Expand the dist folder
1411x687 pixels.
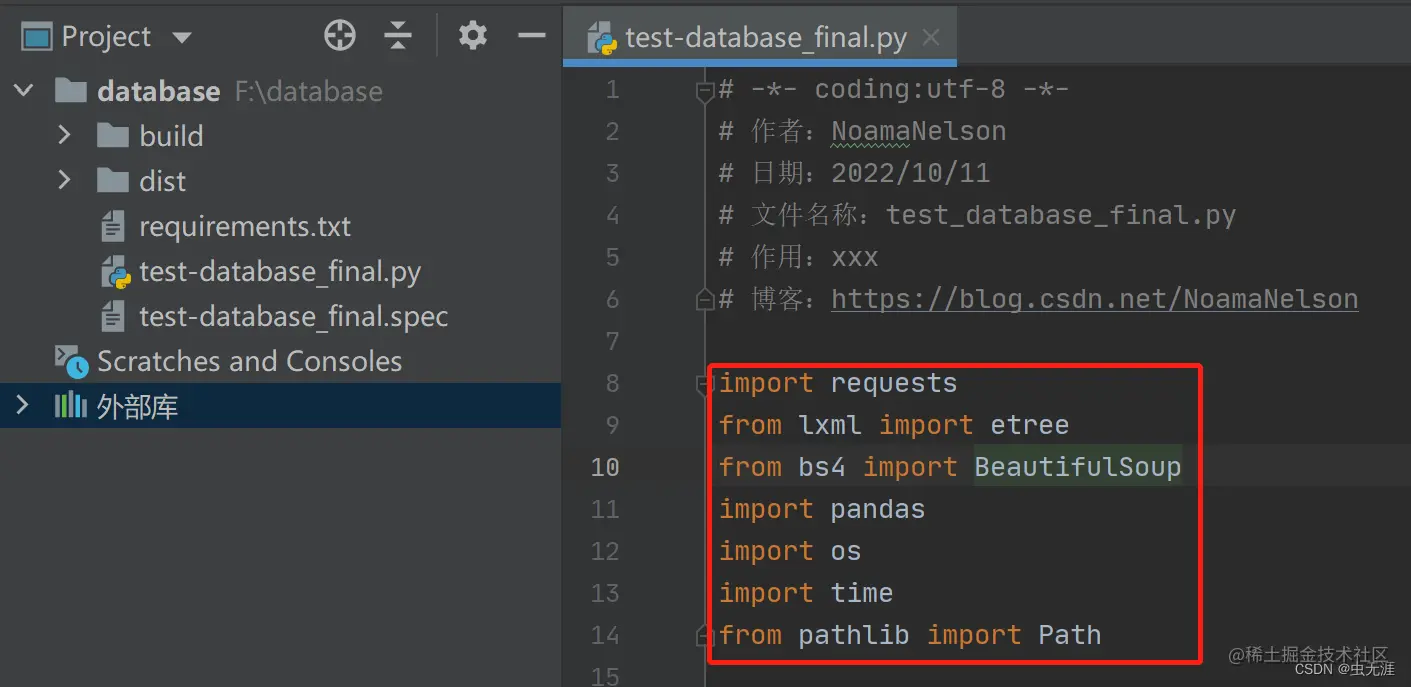click(x=65, y=180)
